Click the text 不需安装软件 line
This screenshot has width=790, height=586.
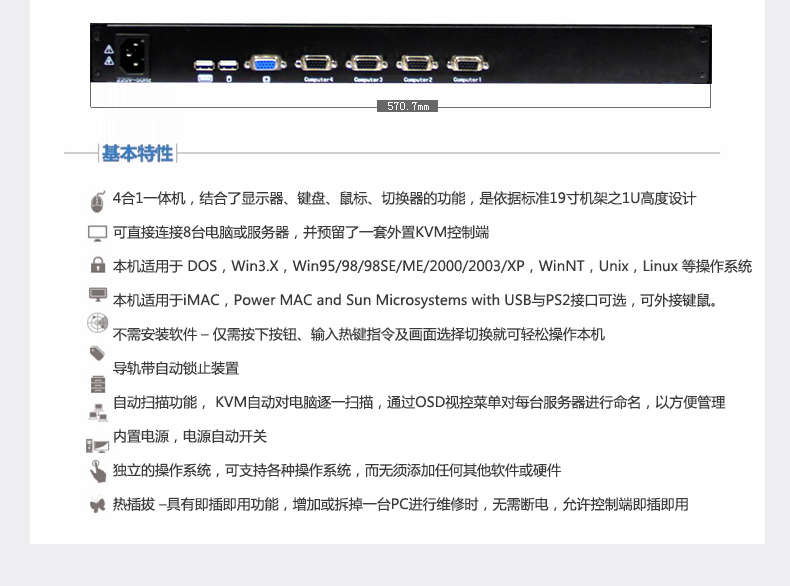[358, 334]
